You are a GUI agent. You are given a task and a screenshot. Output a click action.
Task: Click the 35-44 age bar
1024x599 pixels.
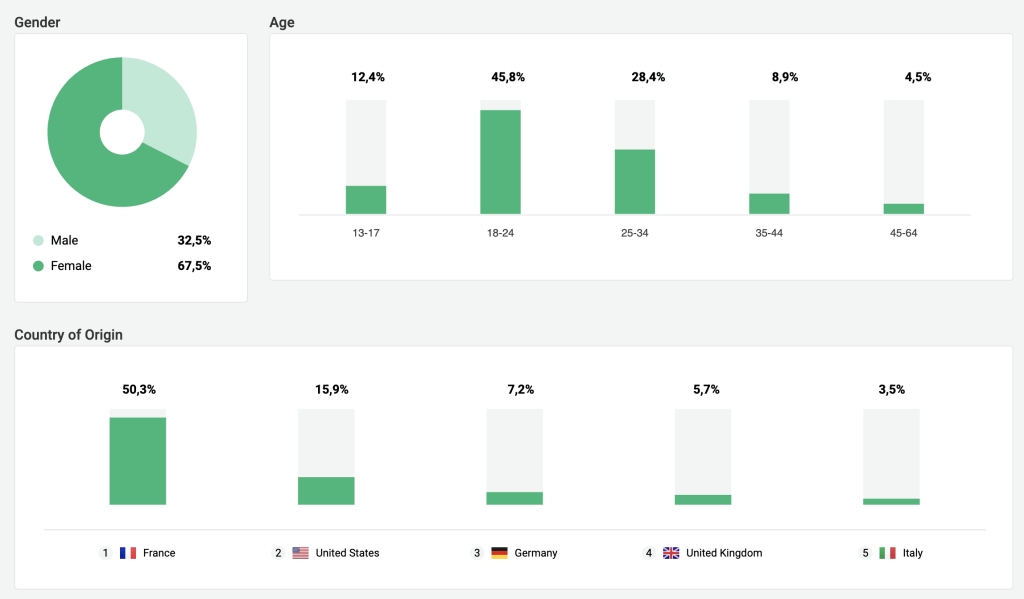(769, 203)
